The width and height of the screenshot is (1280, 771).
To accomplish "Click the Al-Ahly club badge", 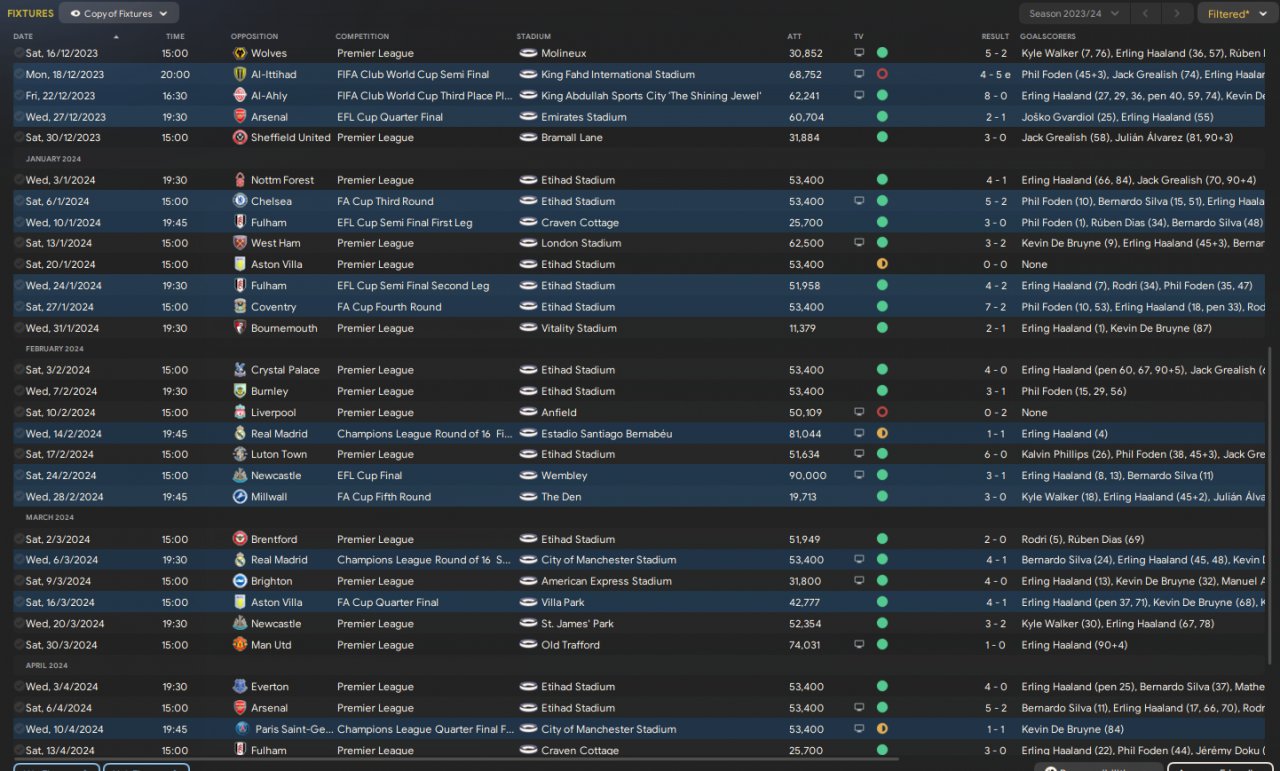I will click(240, 95).
